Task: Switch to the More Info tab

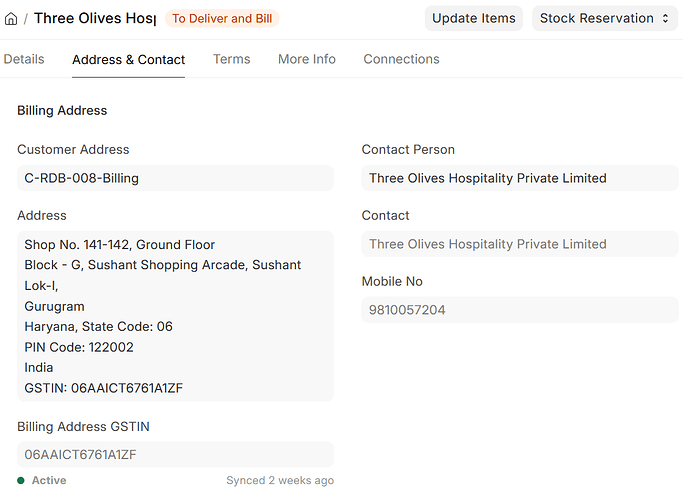Action: [306, 59]
